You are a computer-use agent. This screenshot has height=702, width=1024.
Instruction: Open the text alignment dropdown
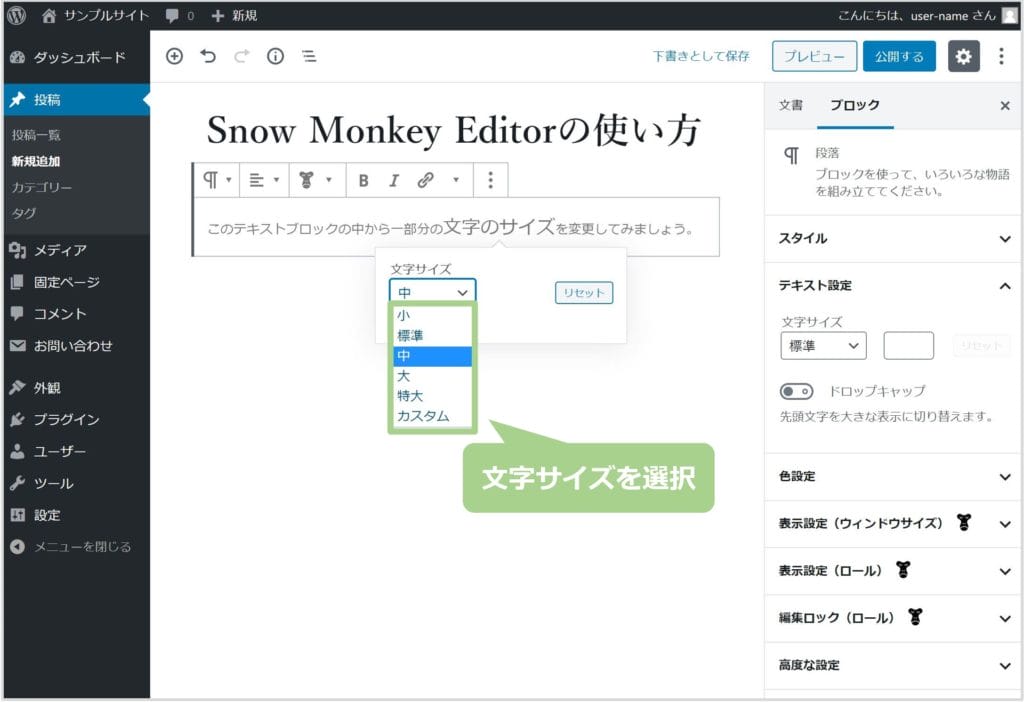264,180
